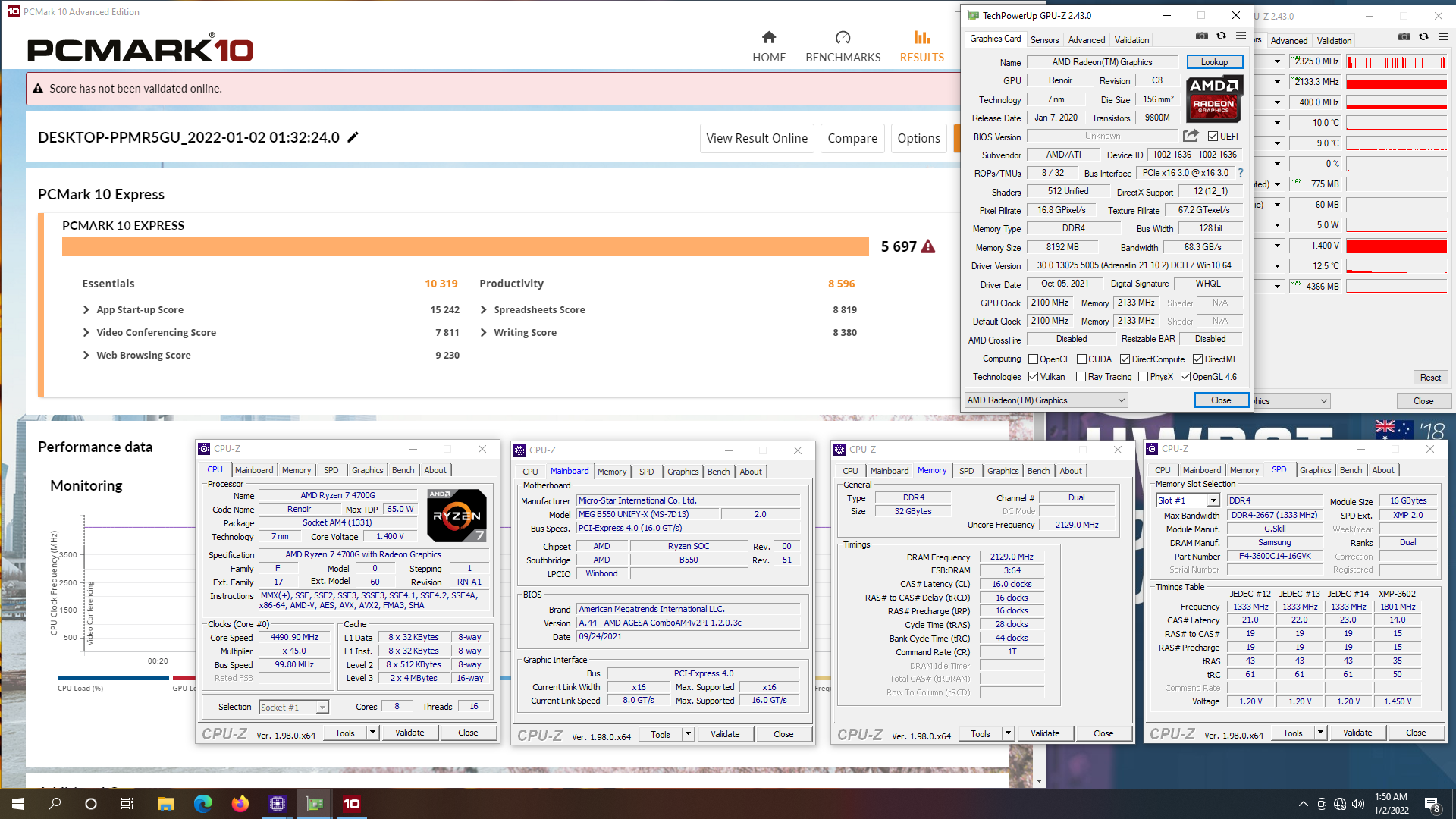
Task: Click the Bus Interface question mark
Action: pos(1241,173)
